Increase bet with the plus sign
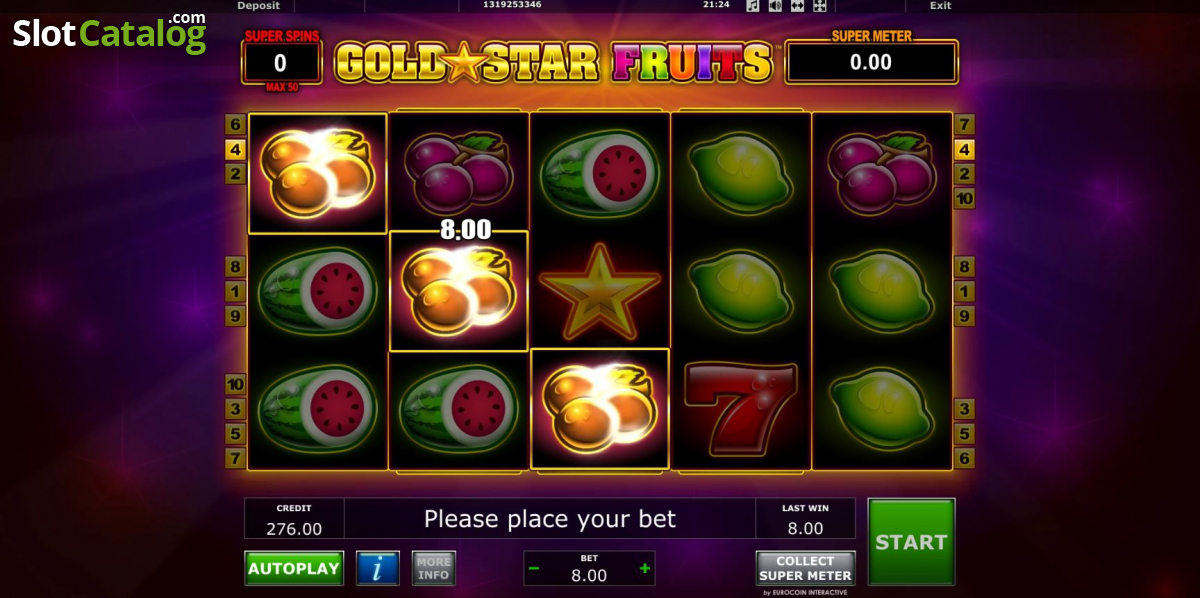Image resolution: width=1200 pixels, height=598 pixels. (x=645, y=569)
